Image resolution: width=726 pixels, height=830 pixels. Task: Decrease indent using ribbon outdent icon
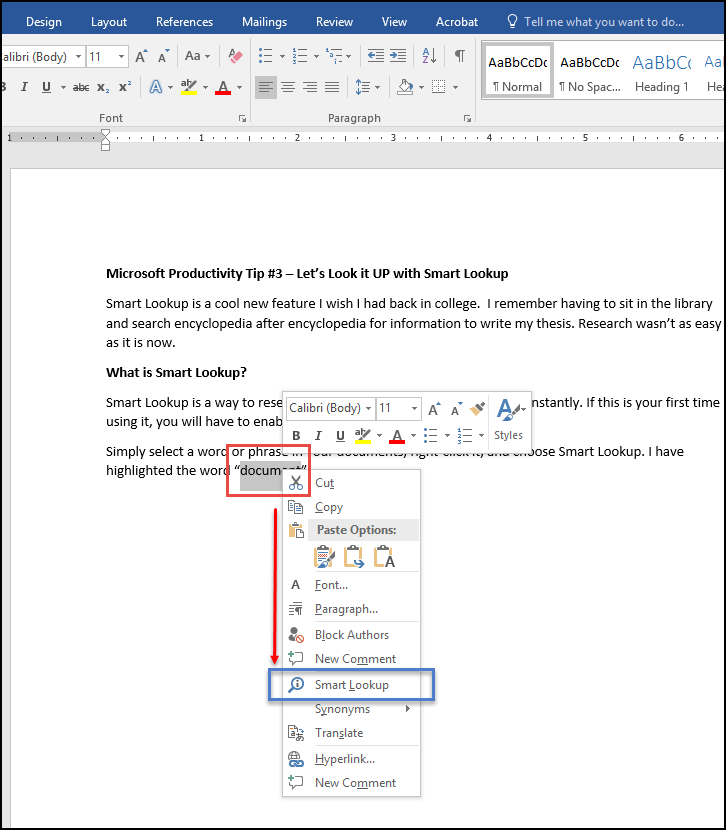pos(376,56)
